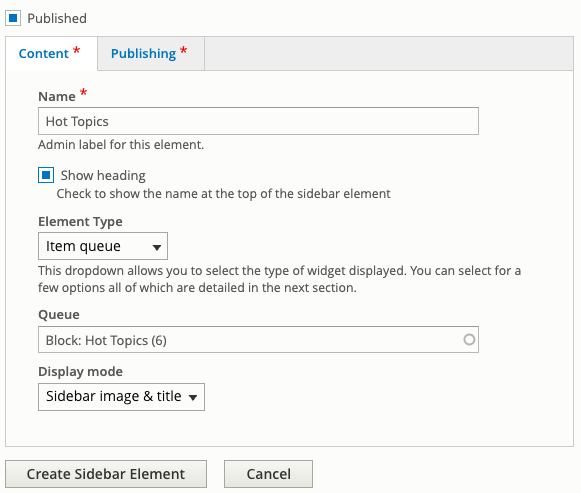Click the Element Type label

coord(80,221)
